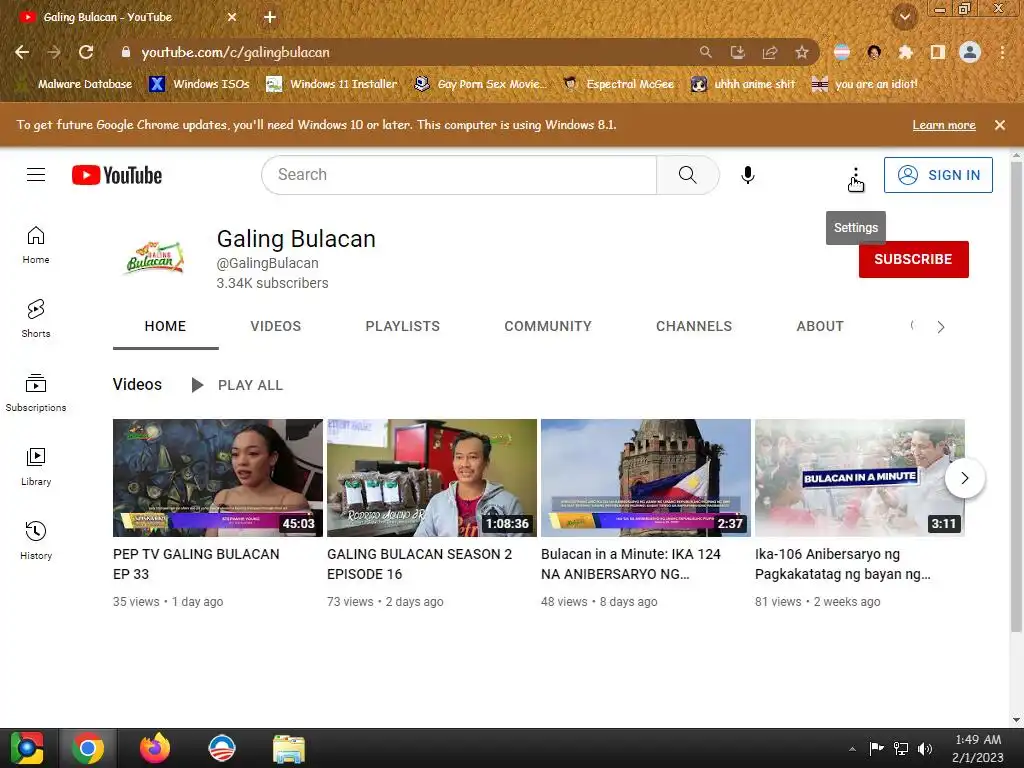The image size is (1024, 768).
Task: Click into the YouTube Search field
Action: [x=459, y=175]
